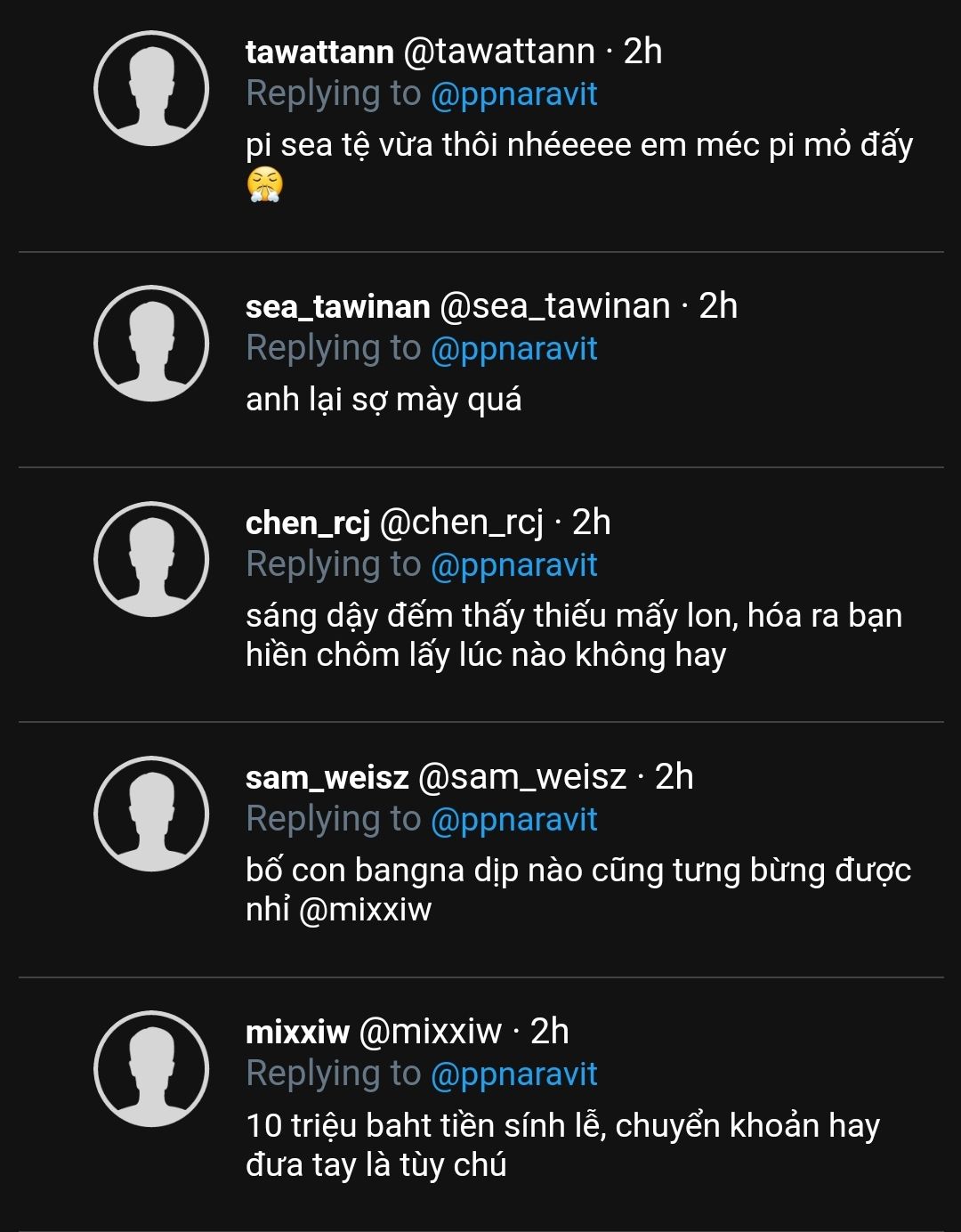
Task: Open @ppnaravit link in sea_tawinan's reply
Action: pyautogui.click(x=513, y=349)
